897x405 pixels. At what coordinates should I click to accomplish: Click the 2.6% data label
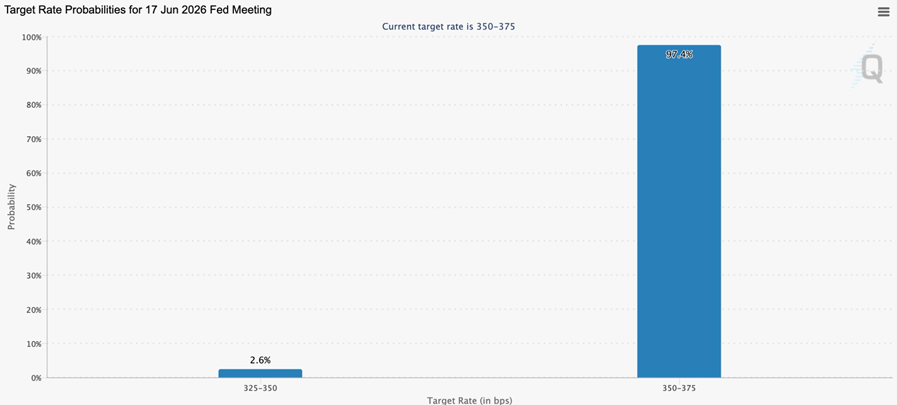click(x=260, y=360)
